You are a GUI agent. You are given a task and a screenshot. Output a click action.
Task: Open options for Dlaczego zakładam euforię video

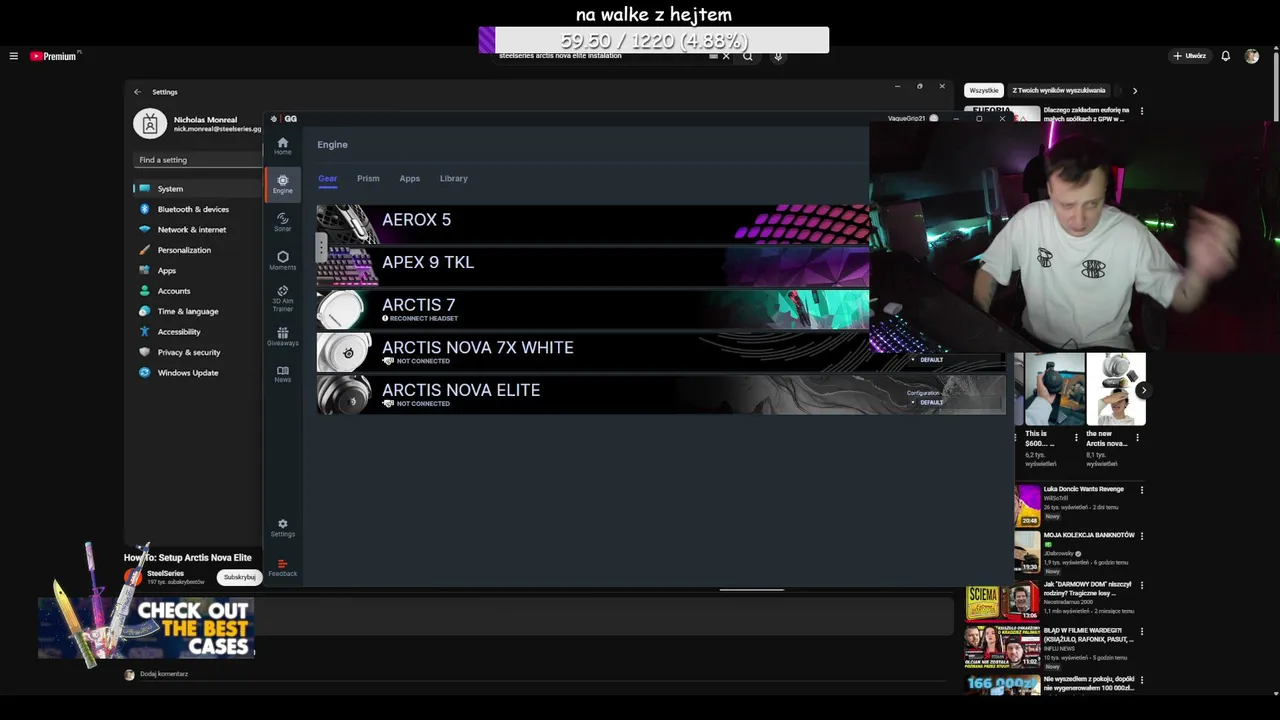[1142, 111]
